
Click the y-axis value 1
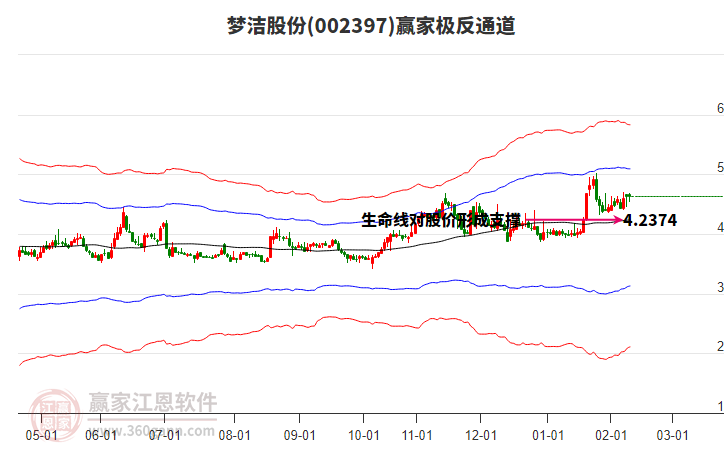click(x=720, y=406)
